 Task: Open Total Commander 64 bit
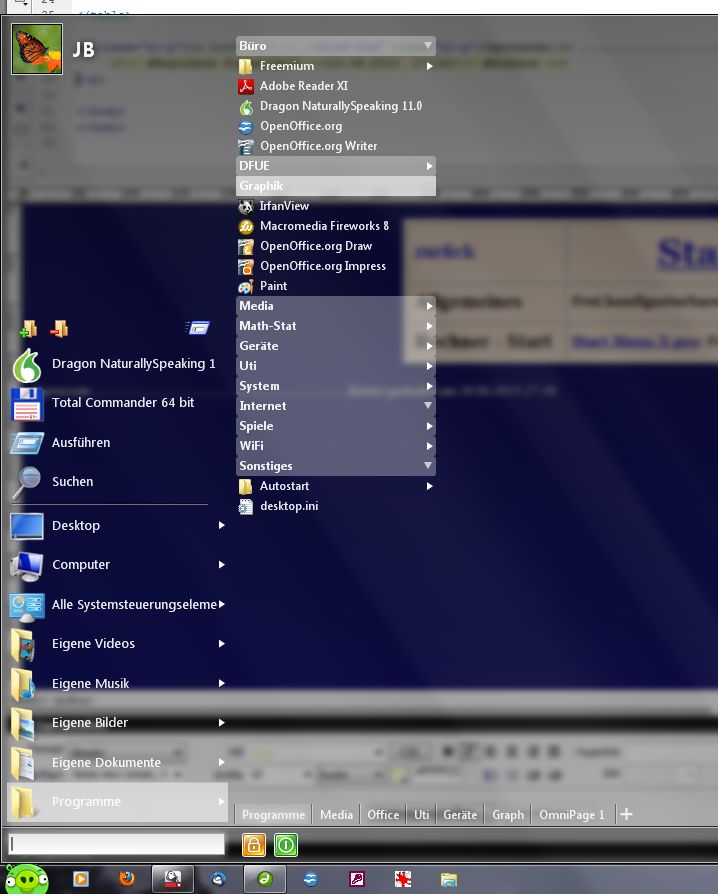pos(114,403)
